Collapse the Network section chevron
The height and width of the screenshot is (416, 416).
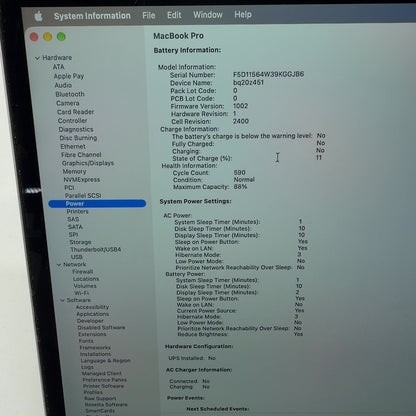point(59,265)
